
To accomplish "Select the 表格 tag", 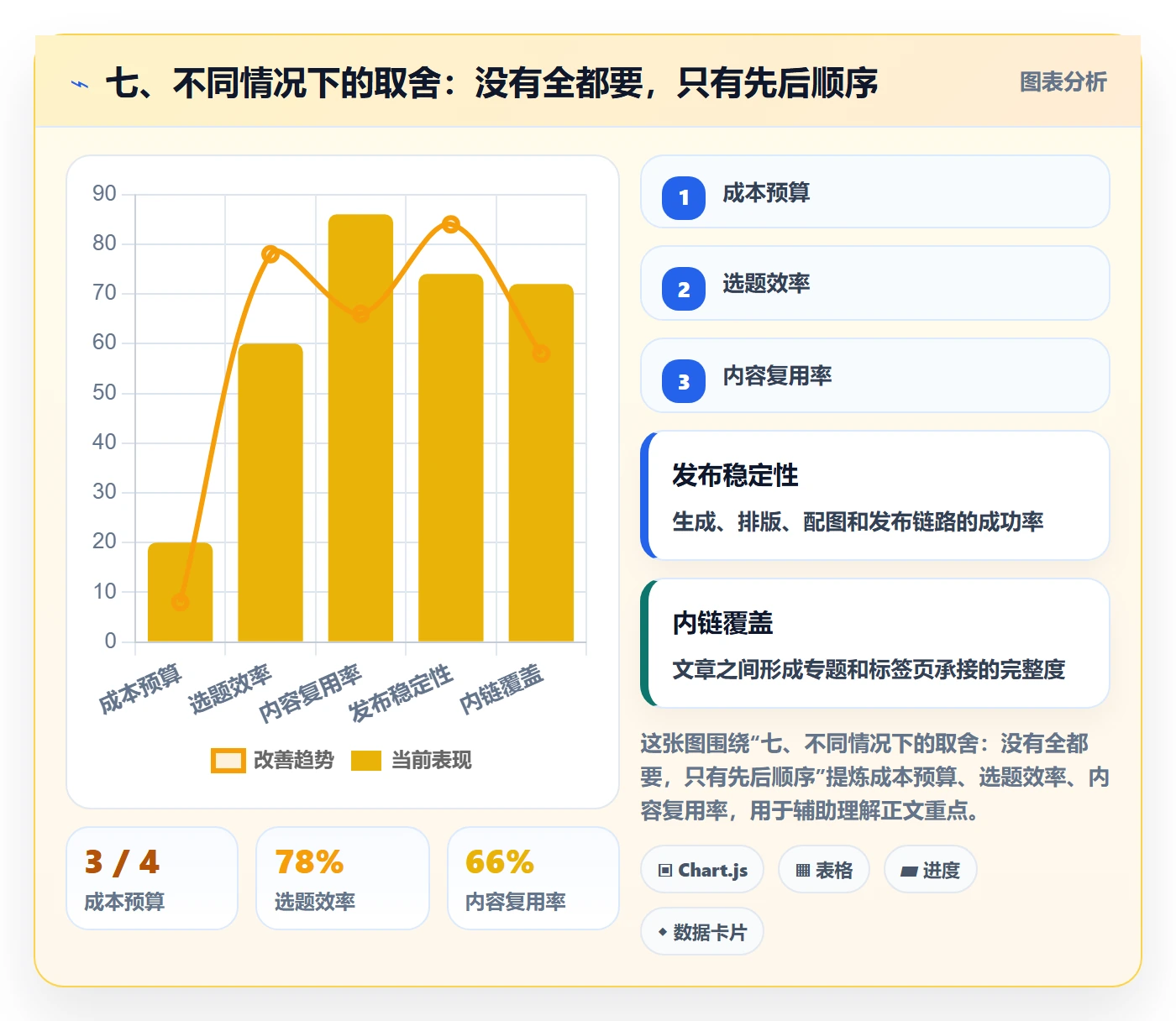I will (824, 870).
